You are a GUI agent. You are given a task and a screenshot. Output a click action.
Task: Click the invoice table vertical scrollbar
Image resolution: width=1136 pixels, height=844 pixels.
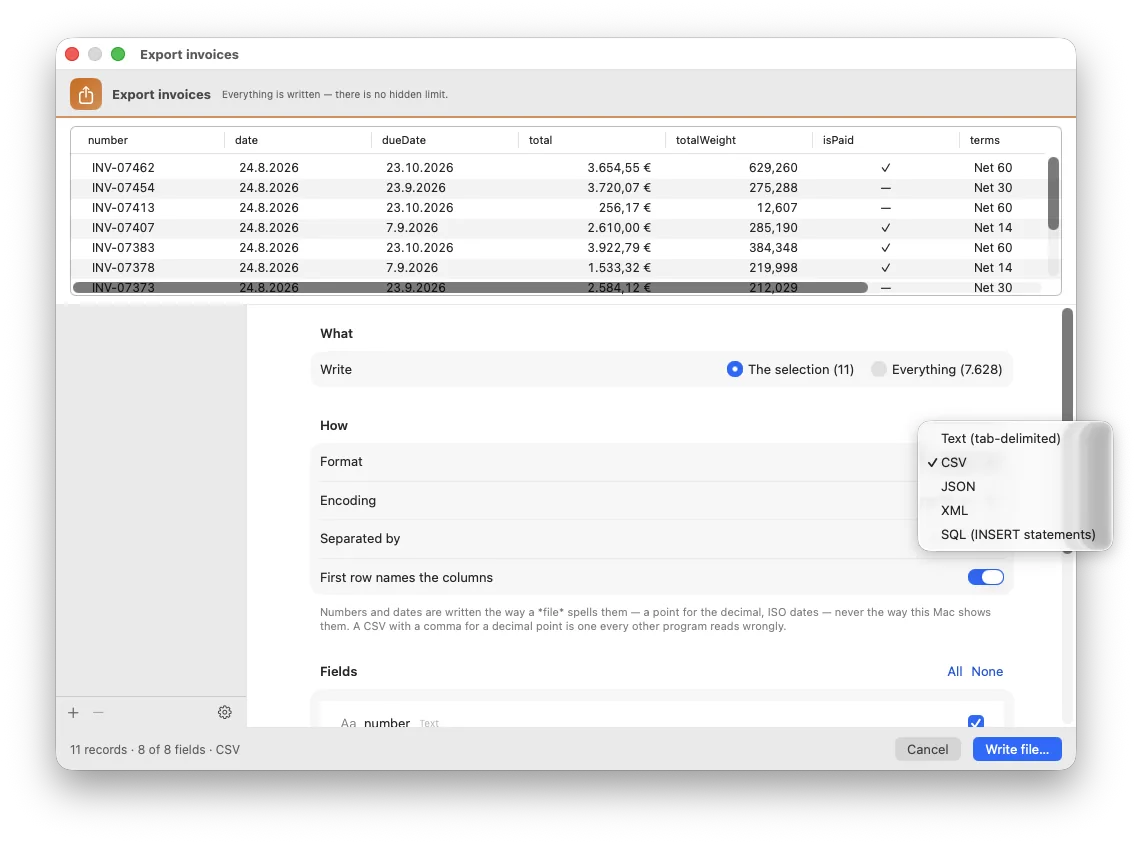1053,193
